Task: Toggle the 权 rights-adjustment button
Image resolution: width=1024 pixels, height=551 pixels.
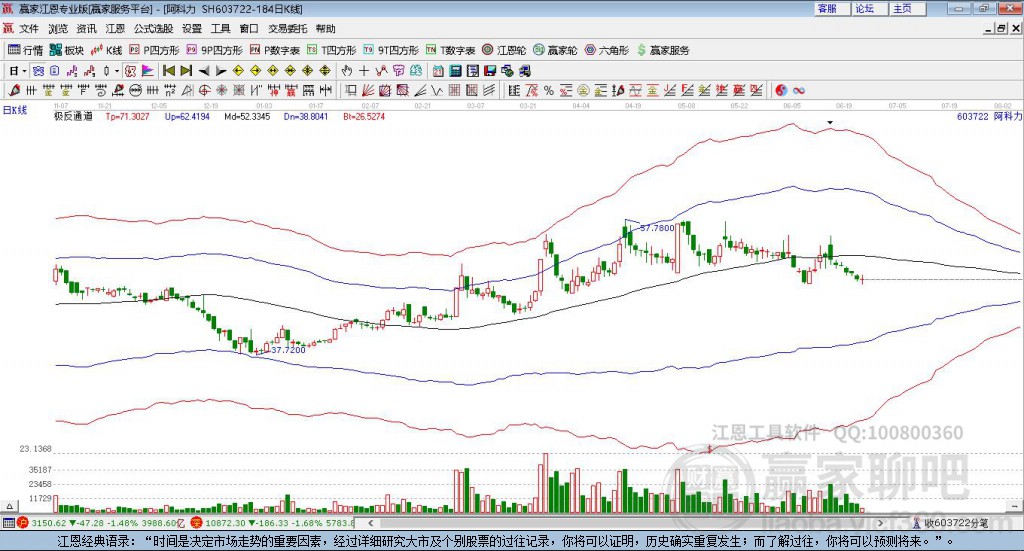Action: click(x=130, y=71)
